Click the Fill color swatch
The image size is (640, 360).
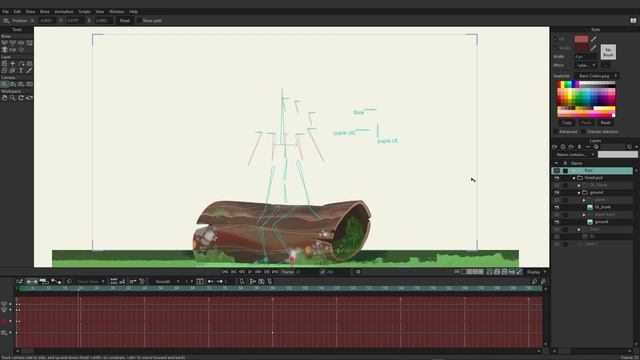581,39
